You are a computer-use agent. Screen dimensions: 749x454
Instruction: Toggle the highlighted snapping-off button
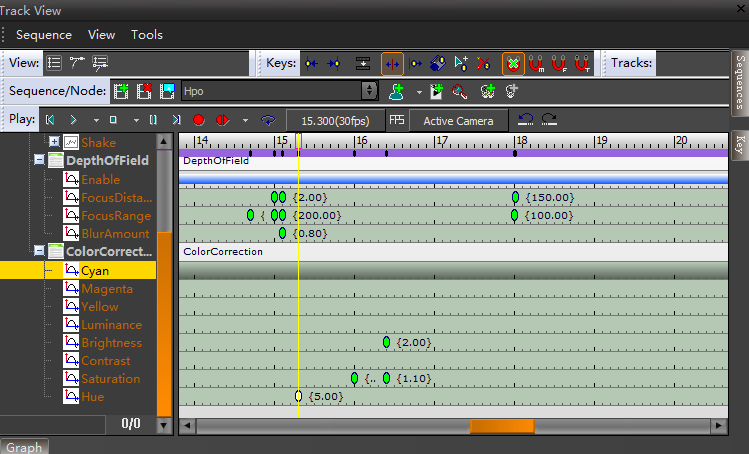[x=513, y=63]
